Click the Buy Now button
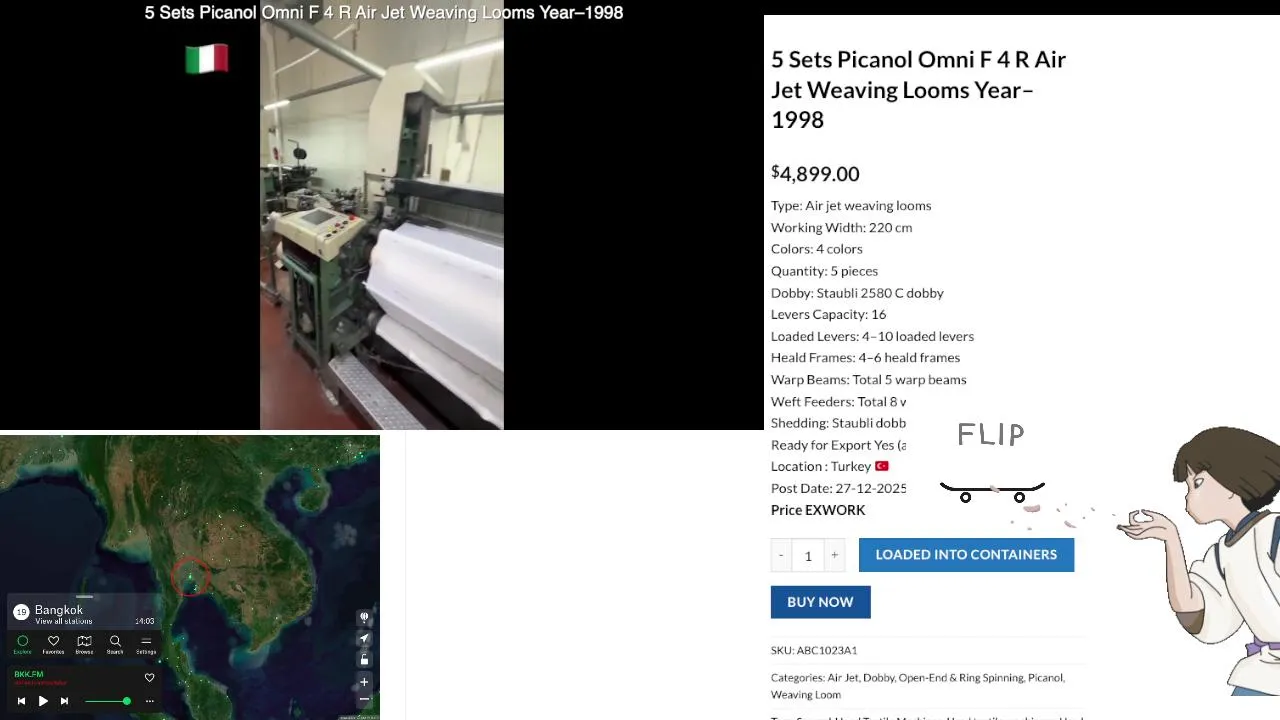 (820, 602)
